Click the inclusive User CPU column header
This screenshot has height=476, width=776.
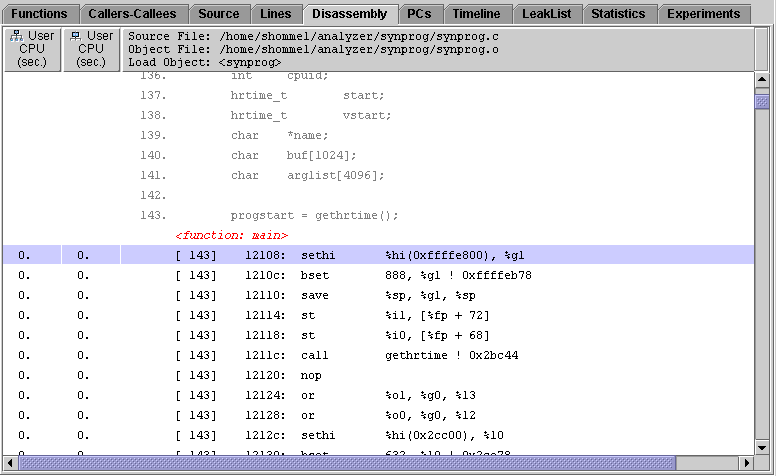[x=32, y=49]
